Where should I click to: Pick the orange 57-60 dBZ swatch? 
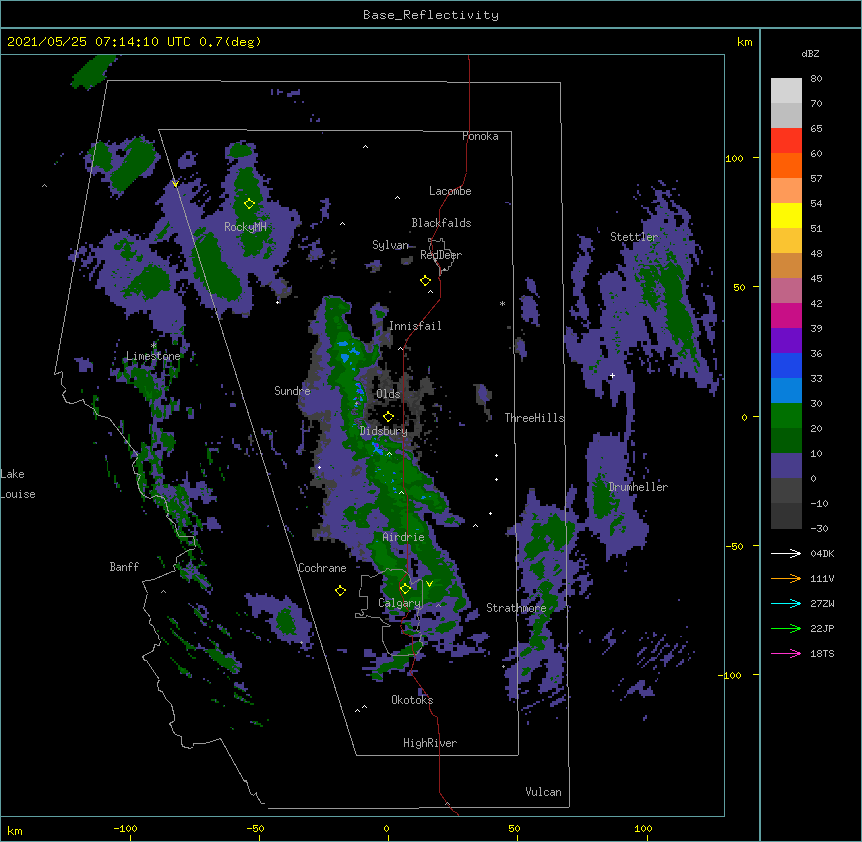click(x=786, y=165)
